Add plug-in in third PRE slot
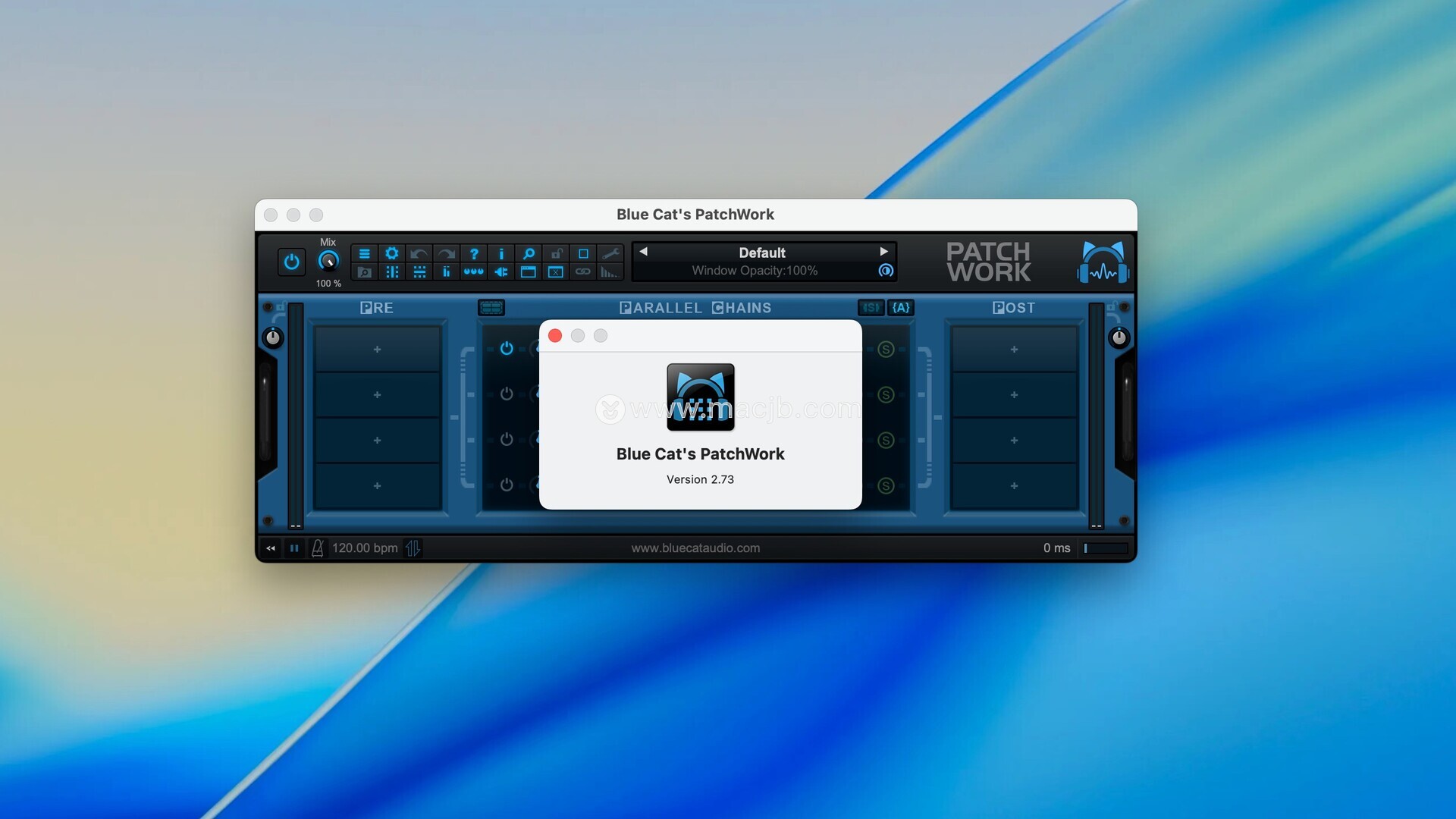 378,441
